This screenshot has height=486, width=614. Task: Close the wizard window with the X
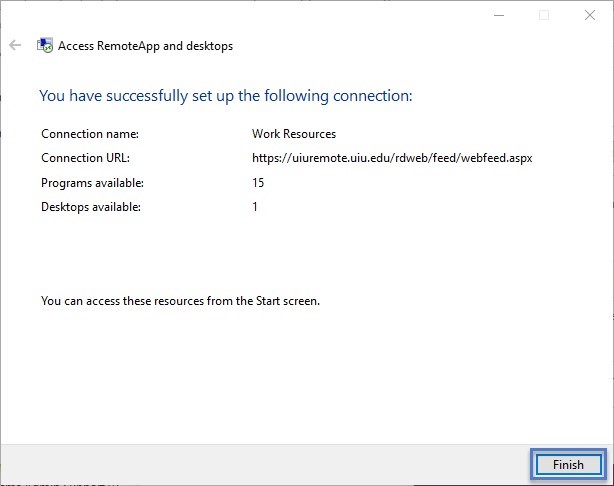coord(590,15)
